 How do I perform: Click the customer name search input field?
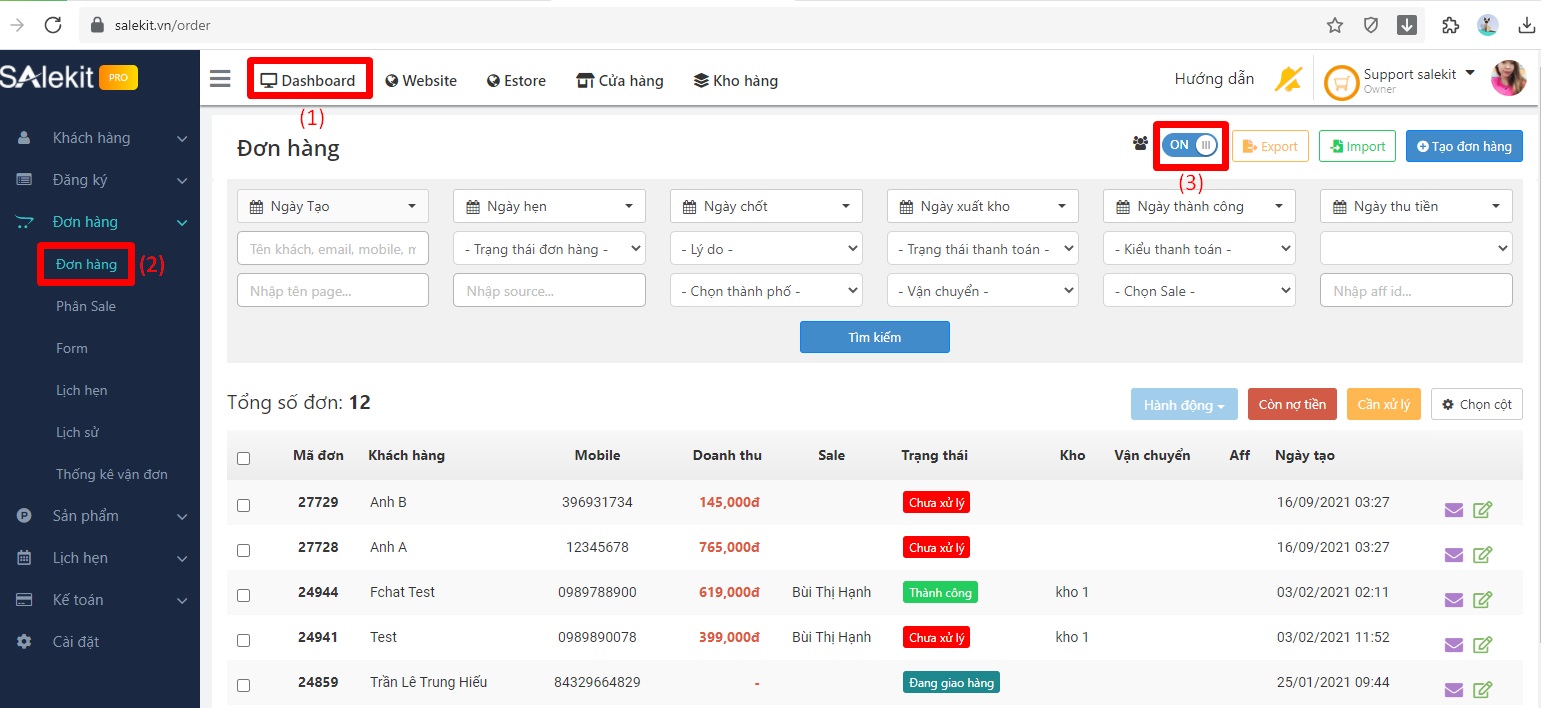[x=332, y=249]
